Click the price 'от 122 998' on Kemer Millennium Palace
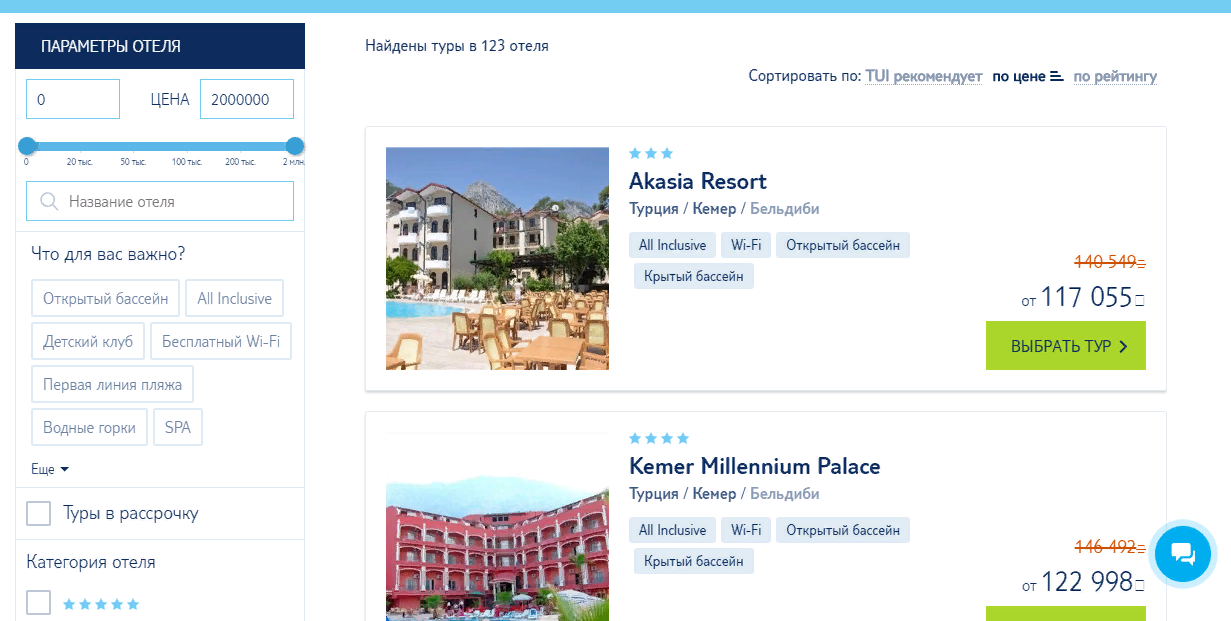This screenshot has height=621, width=1231. click(x=1083, y=582)
